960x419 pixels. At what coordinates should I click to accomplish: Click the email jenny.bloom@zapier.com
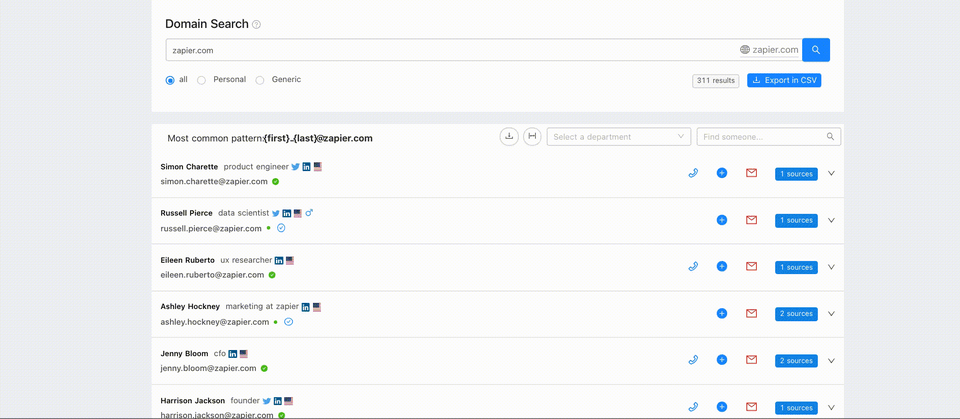(208, 368)
